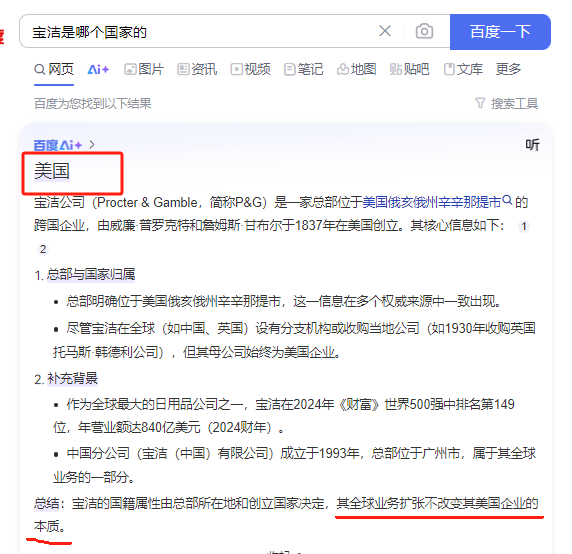This screenshot has width=572, height=554.
Task: Click the 百度一下 search button
Action: click(x=500, y=32)
